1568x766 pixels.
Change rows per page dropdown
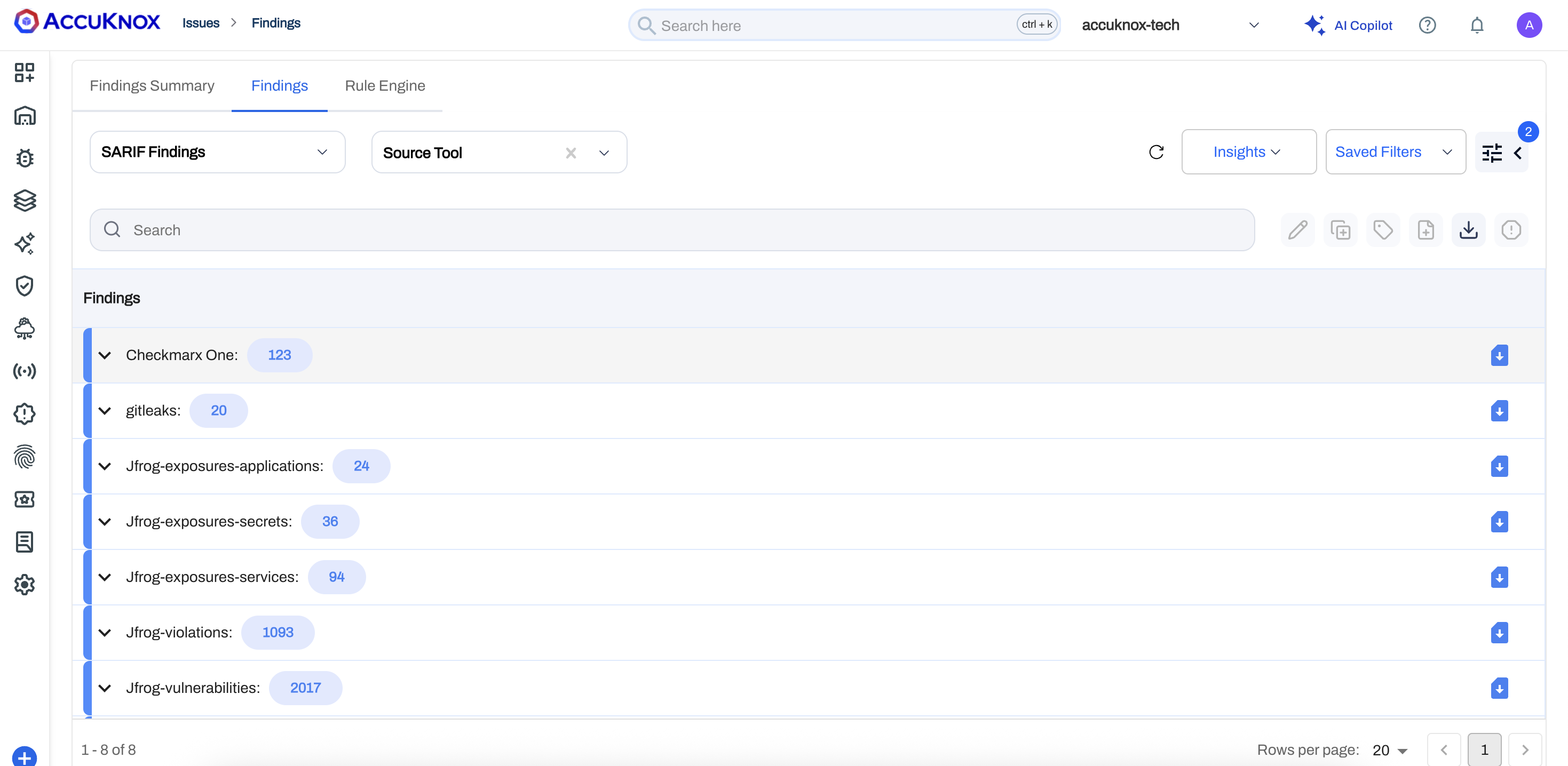(1390, 750)
